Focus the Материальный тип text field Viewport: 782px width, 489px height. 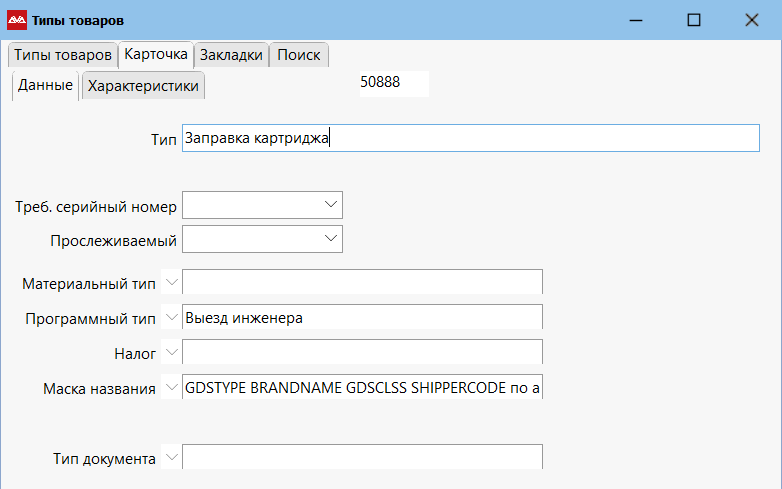coord(362,283)
